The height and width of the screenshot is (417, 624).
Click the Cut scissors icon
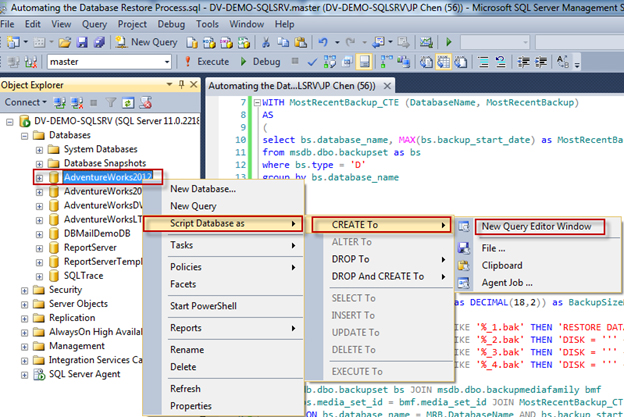(266, 42)
